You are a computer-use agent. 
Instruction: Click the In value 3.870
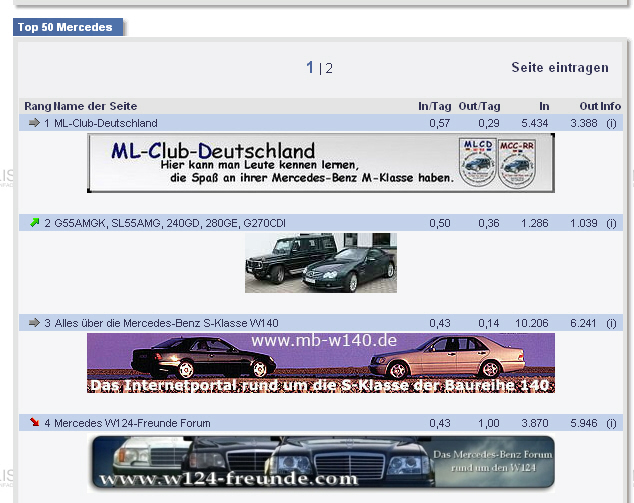535,423
